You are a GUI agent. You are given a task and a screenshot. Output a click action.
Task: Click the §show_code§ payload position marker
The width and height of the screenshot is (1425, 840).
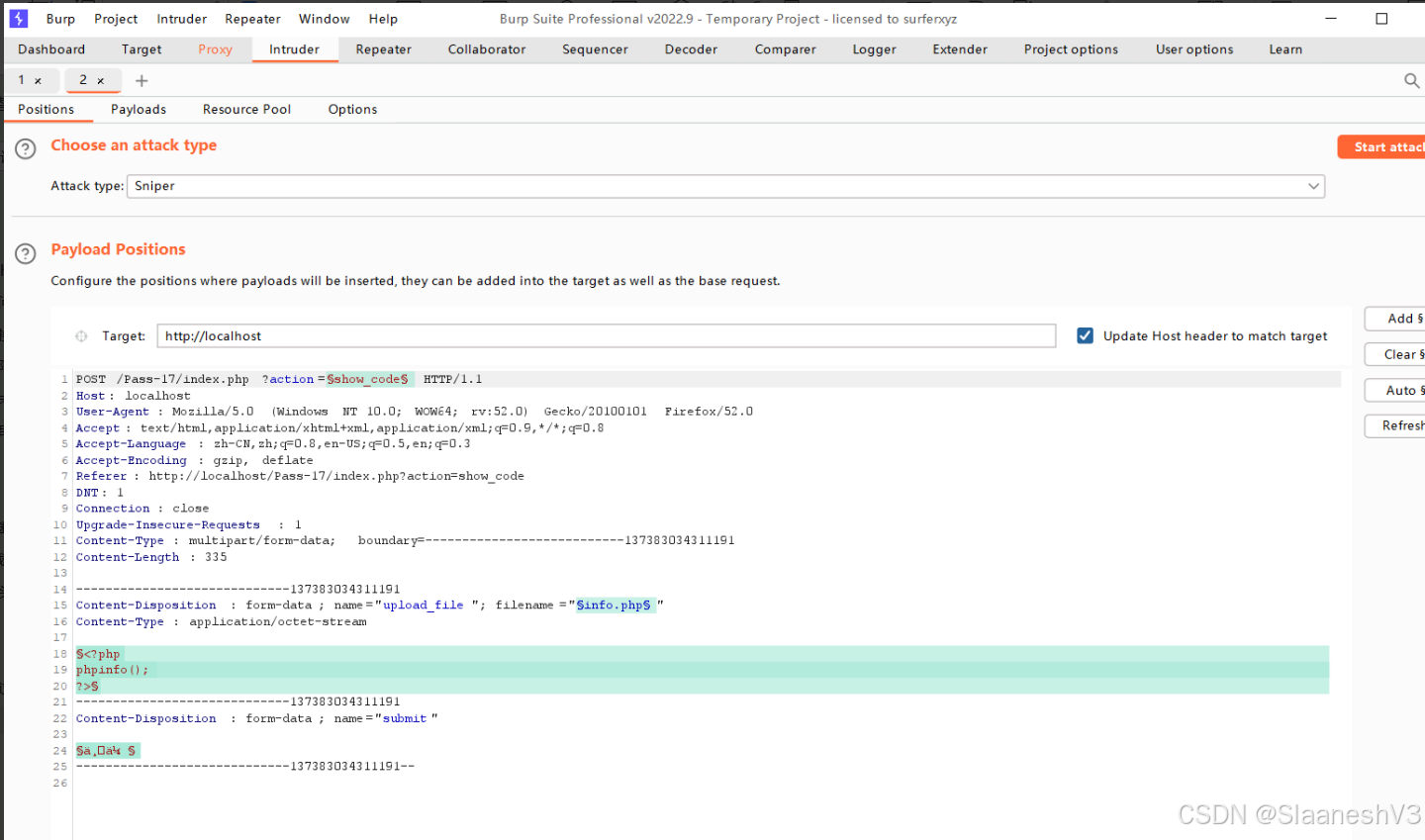(367, 379)
